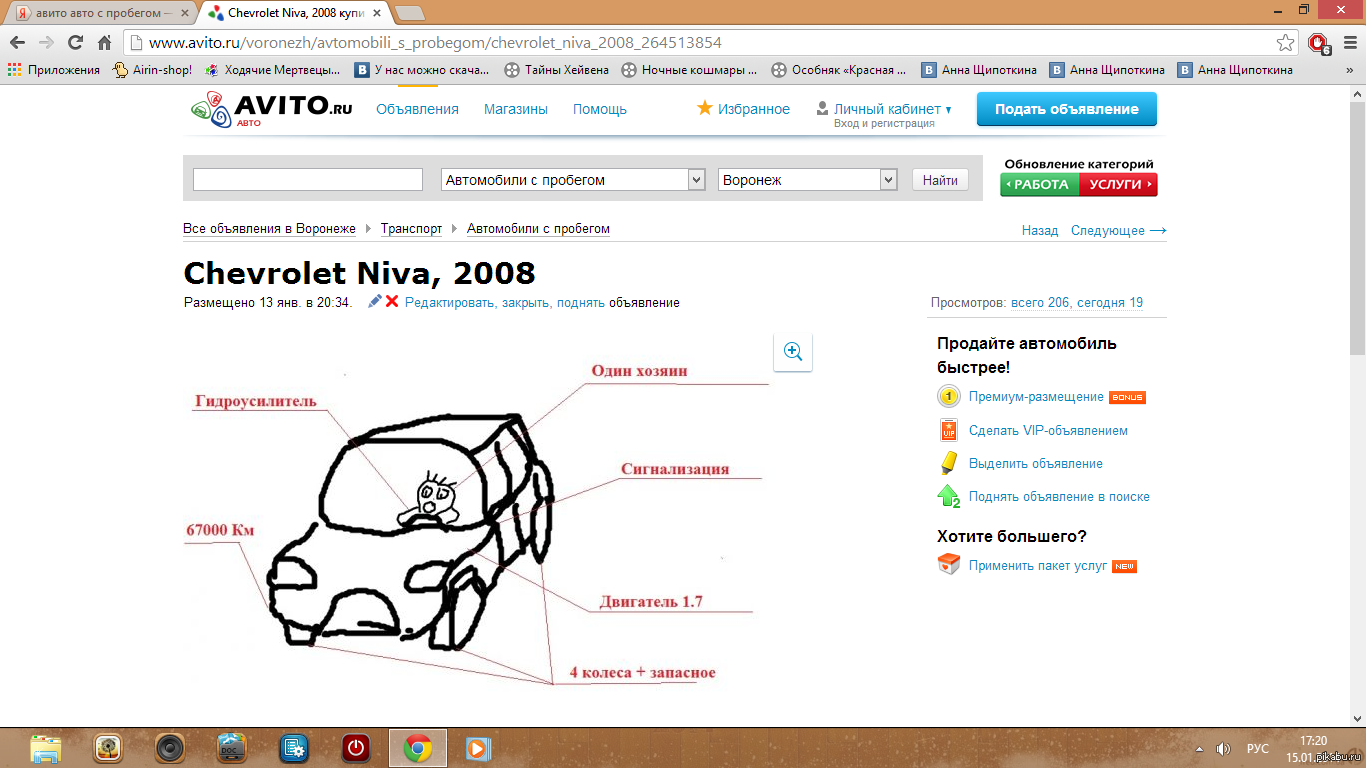Click the Premium placement coin icon
The height and width of the screenshot is (768, 1366).
pos(949,397)
